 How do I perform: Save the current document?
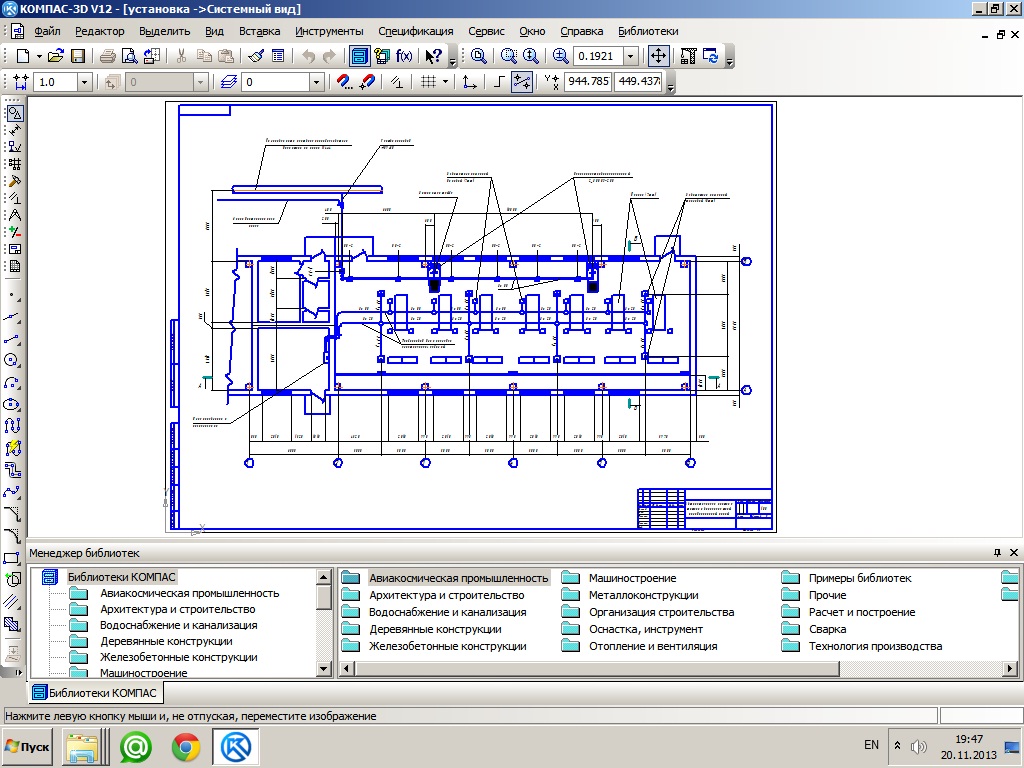coord(78,56)
